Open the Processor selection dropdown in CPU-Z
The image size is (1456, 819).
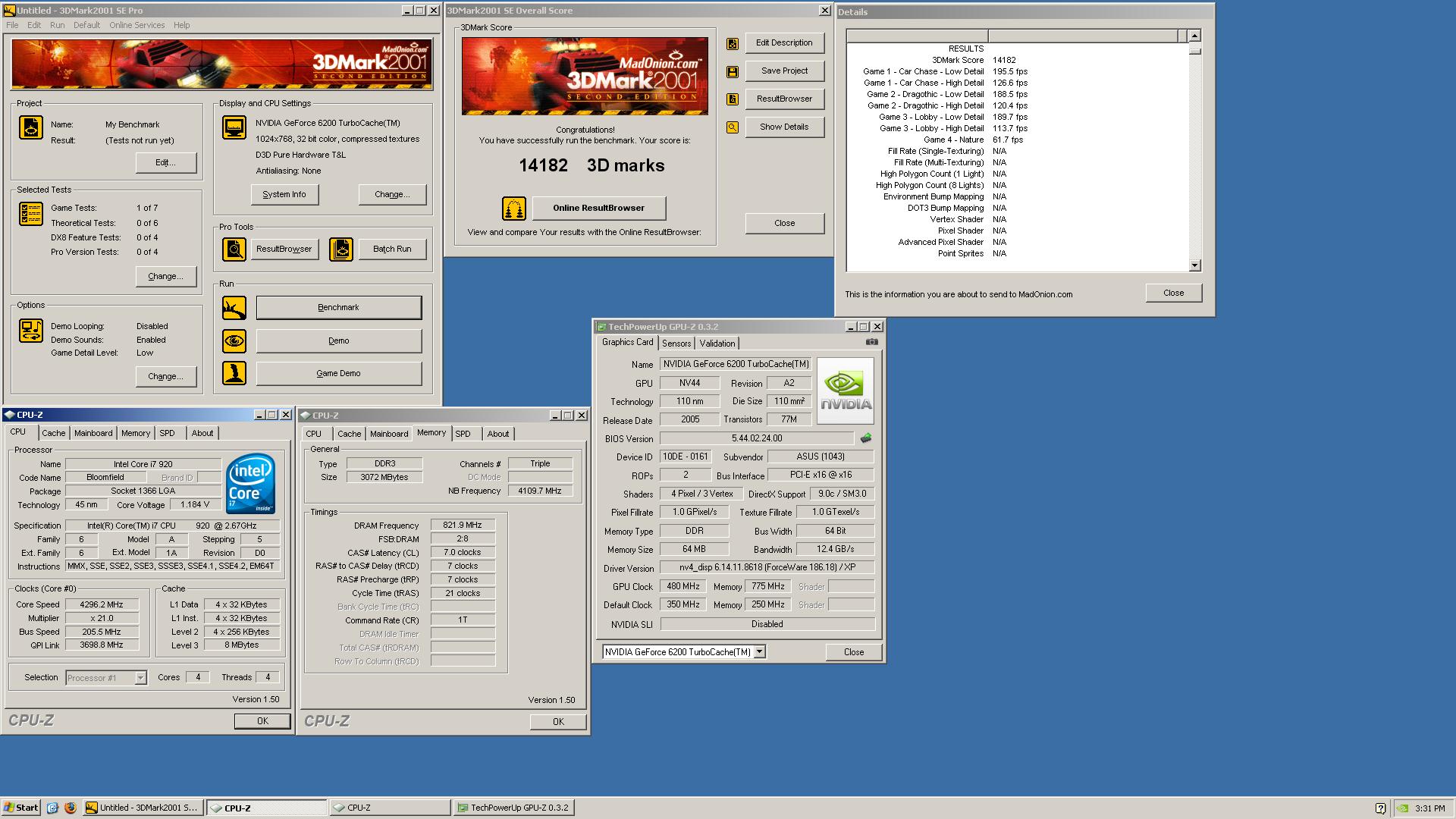point(140,678)
